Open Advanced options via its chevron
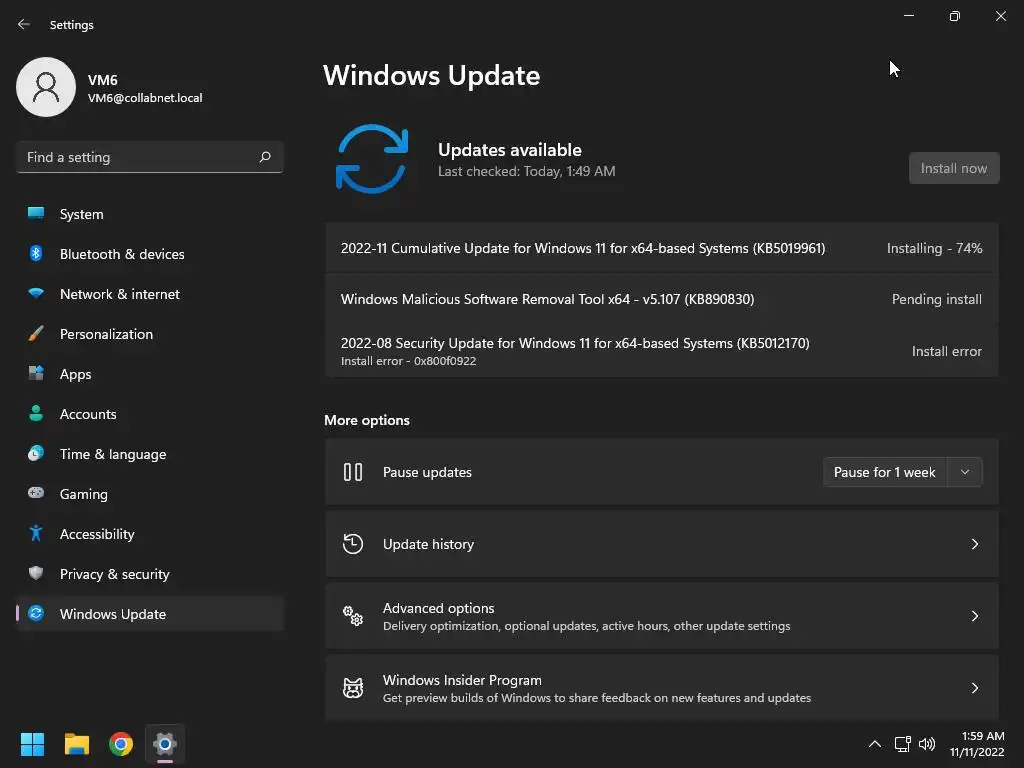The image size is (1024, 768). pos(974,616)
